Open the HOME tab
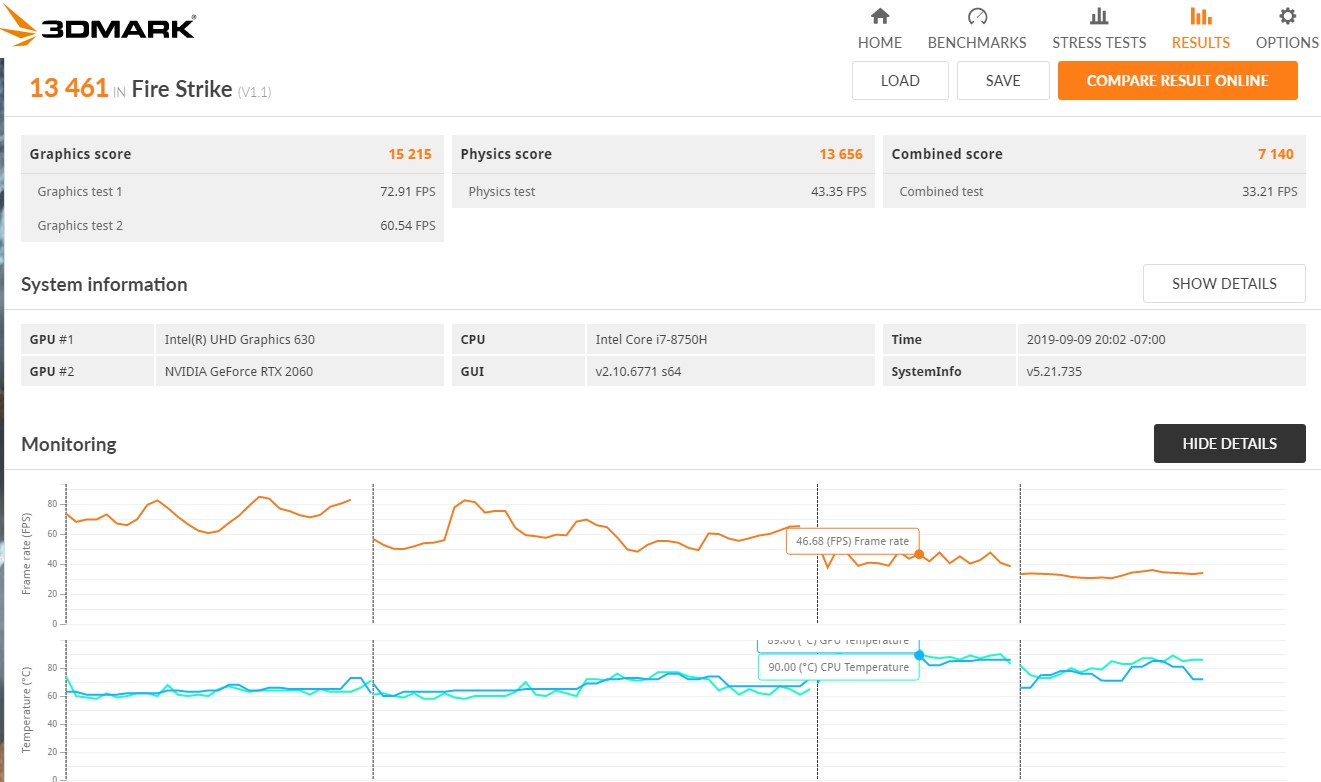The width and height of the screenshot is (1321, 782). coord(880,42)
